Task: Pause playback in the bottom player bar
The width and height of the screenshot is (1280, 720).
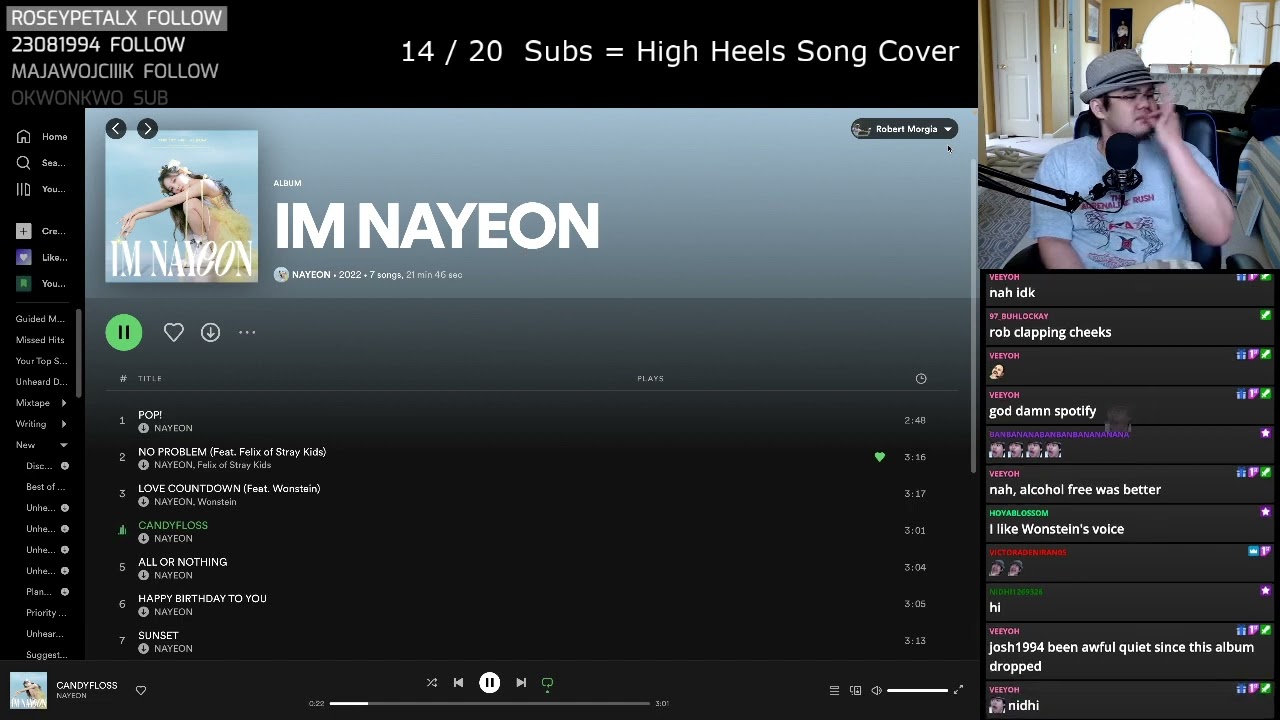Action: 489,683
